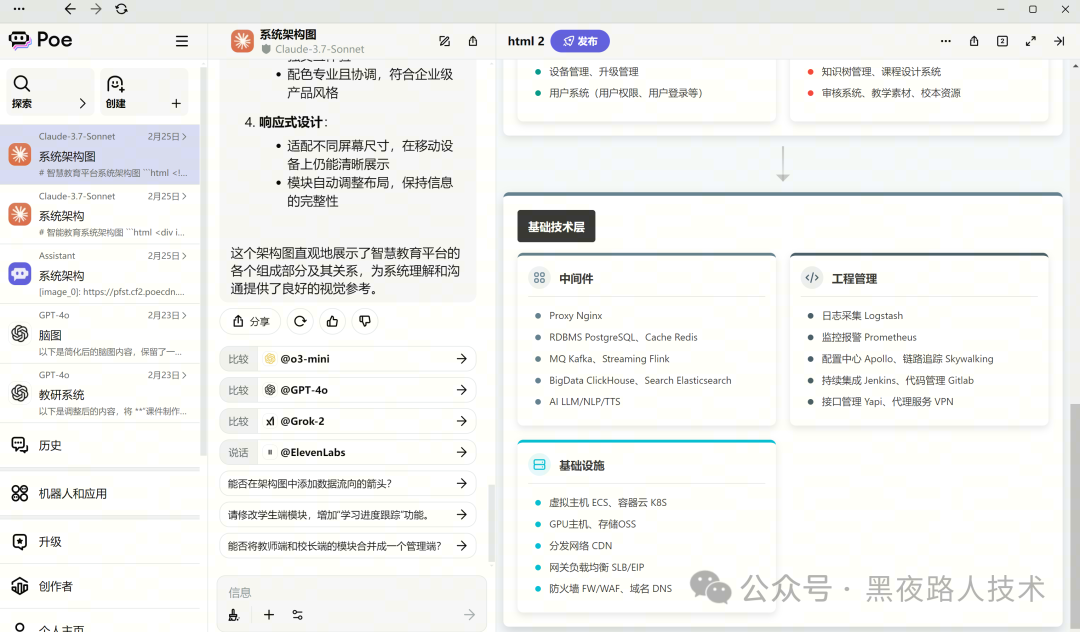The width and height of the screenshot is (1080, 632).
Task: Start a new chat with the edit icon
Action: (x=445, y=41)
